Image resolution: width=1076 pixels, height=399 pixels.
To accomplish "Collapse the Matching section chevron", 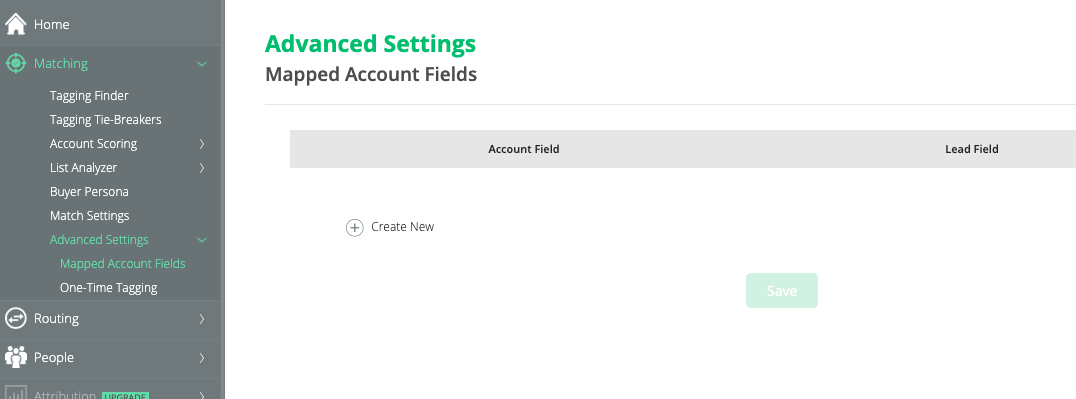I will (202, 64).
